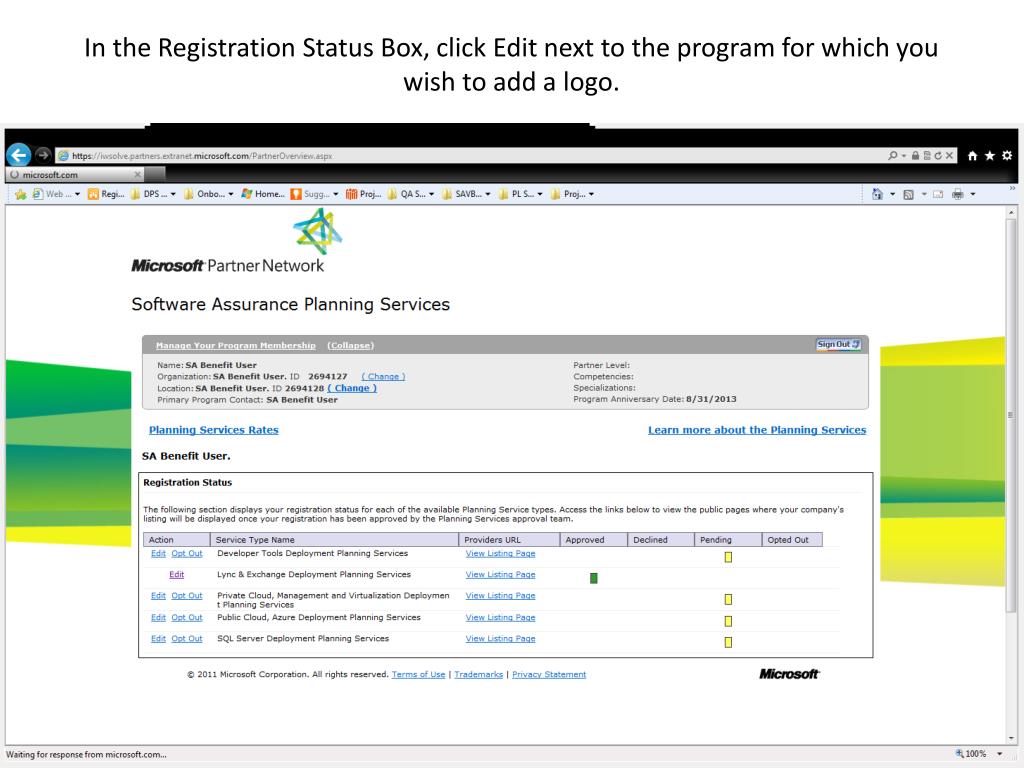Image resolution: width=1024 pixels, height=768 pixels.
Task: Expand the zoom level dropdown arrow
Action: (x=999, y=754)
